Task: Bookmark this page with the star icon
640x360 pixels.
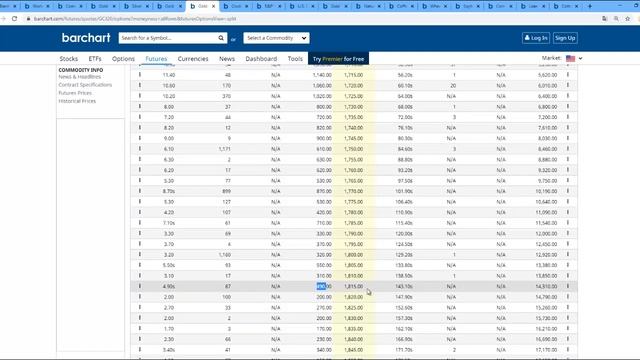Action: (627, 19)
